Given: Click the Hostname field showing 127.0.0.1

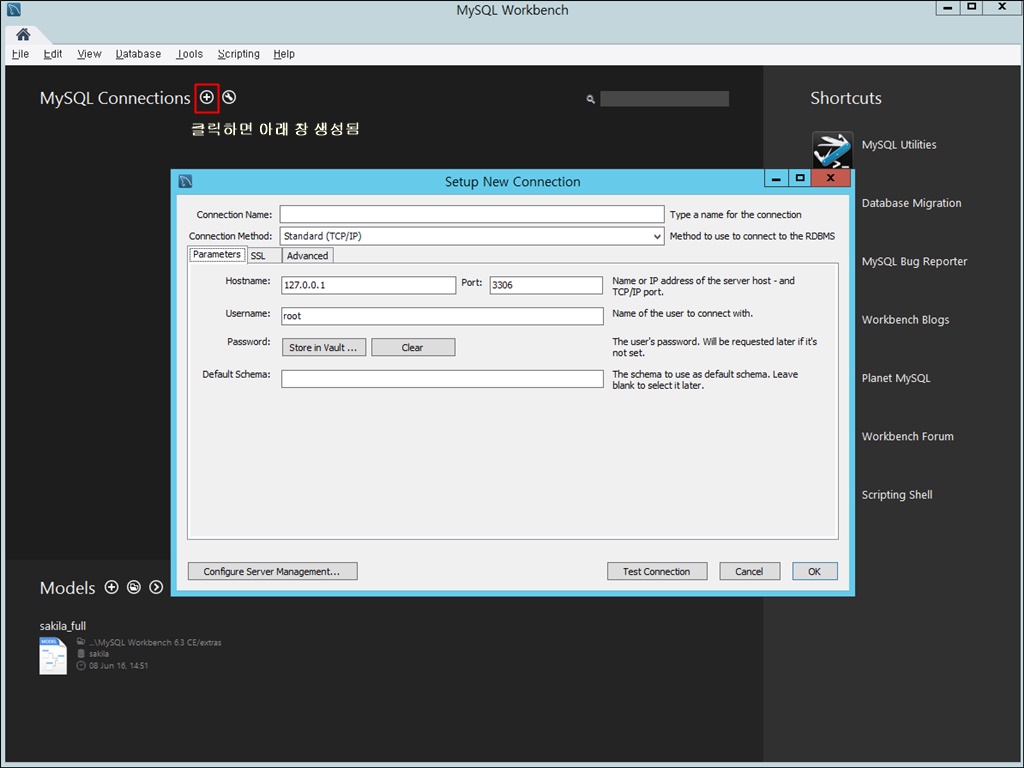Looking at the screenshot, I should point(368,285).
